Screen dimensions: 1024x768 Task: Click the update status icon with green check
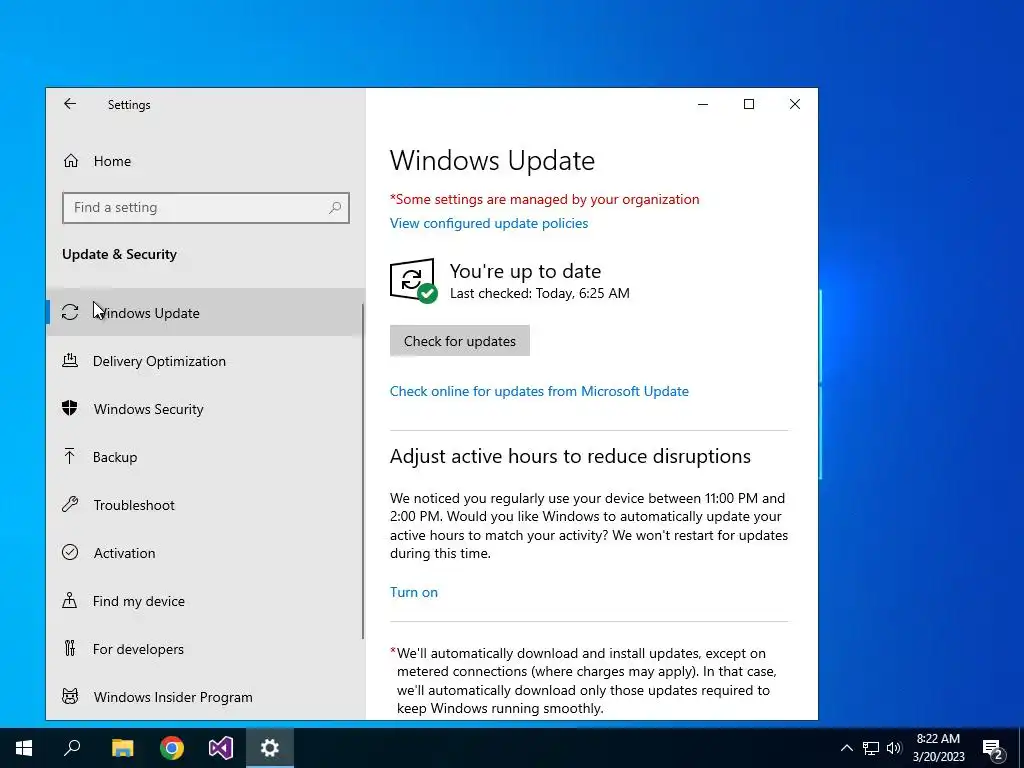click(413, 281)
